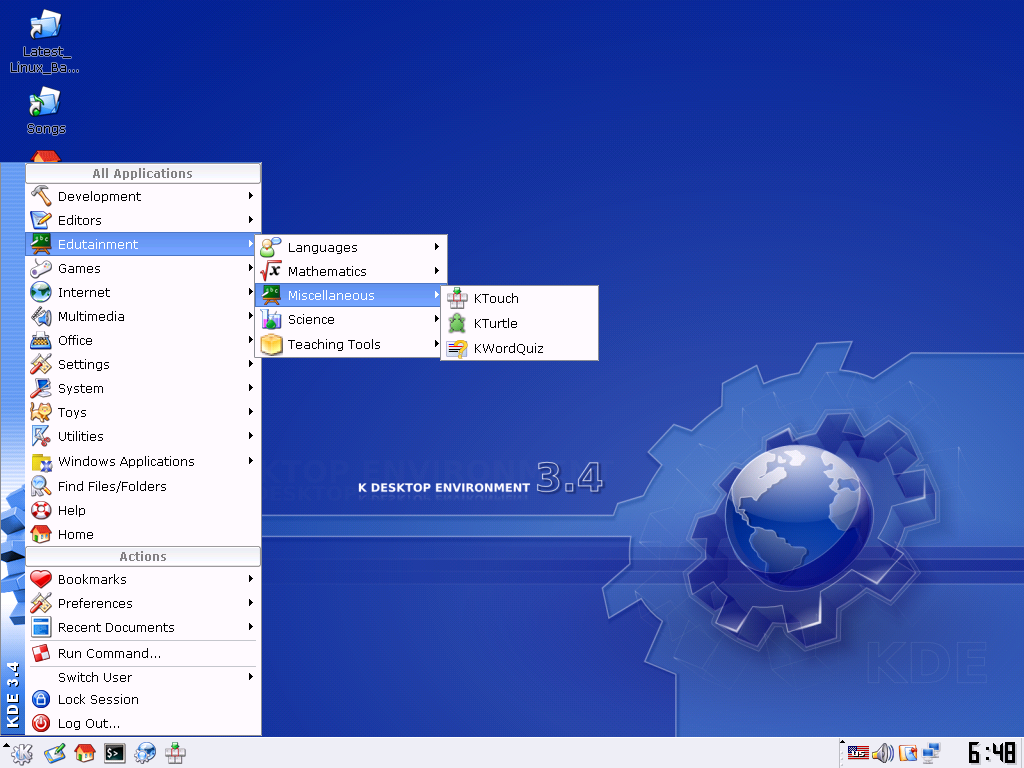Click the panel clock showing 6:48

tap(992, 752)
